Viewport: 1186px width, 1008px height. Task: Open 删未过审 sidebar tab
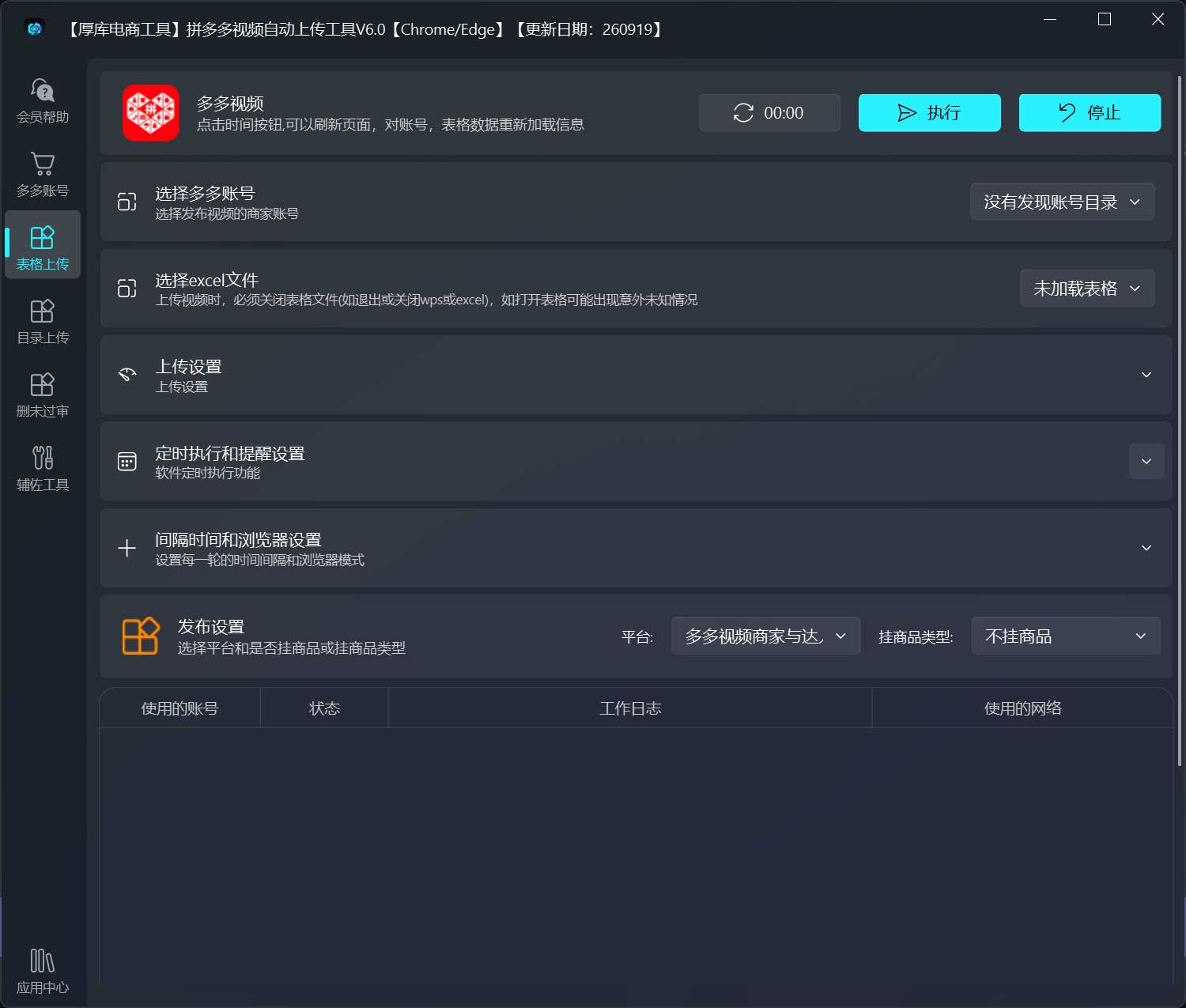tap(43, 395)
